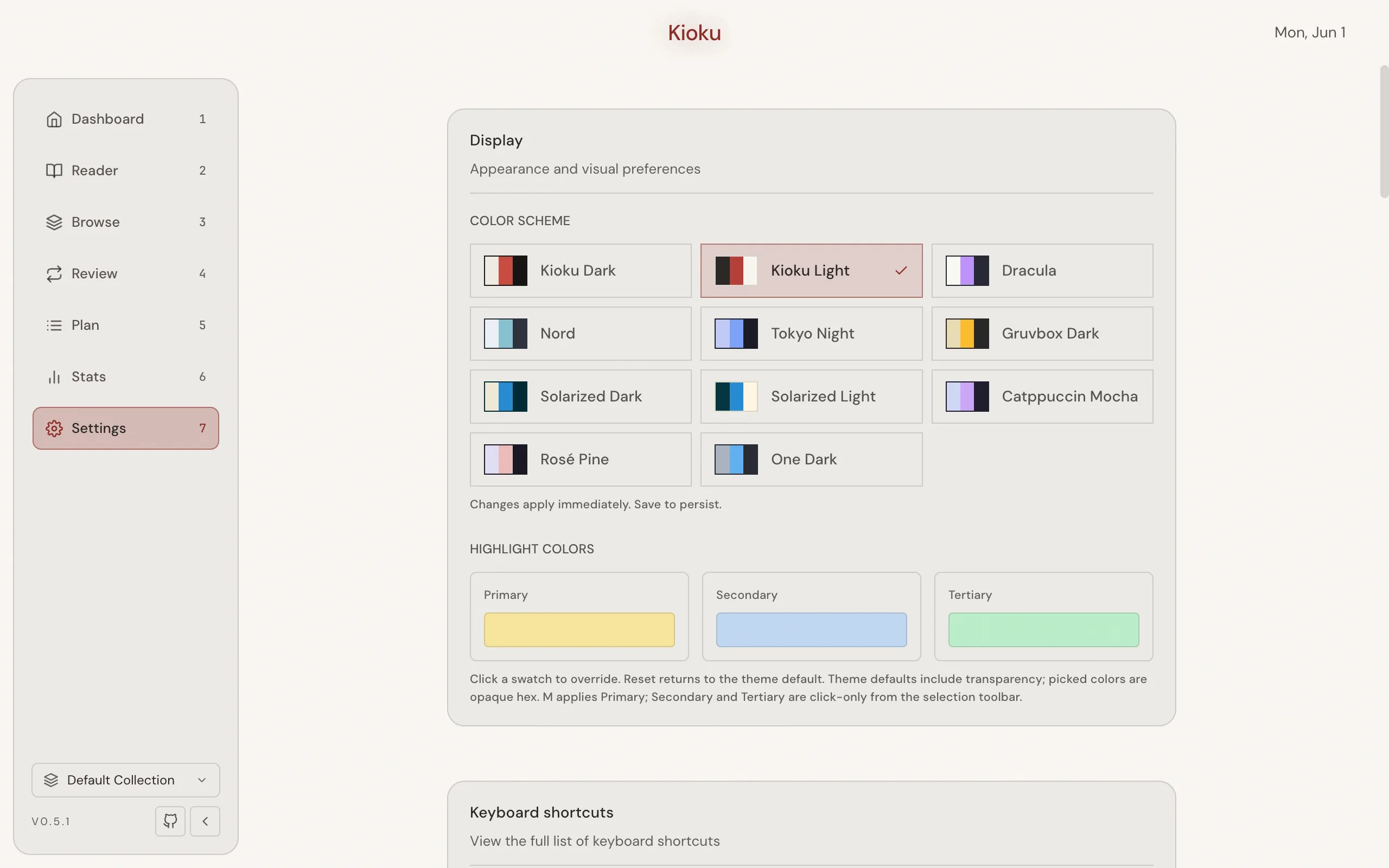This screenshot has height=868, width=1389.
Task: Collapse the sidebar with the chevron button
Action: (x=205, y=821)
